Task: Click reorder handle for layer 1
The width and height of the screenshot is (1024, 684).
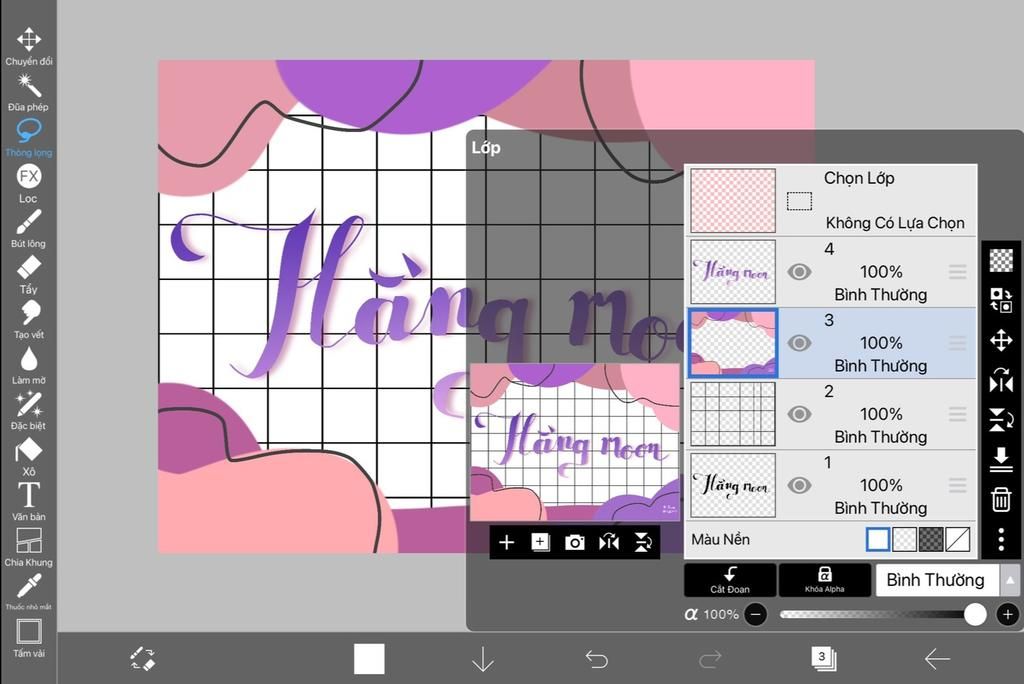Action: [957, 485]
